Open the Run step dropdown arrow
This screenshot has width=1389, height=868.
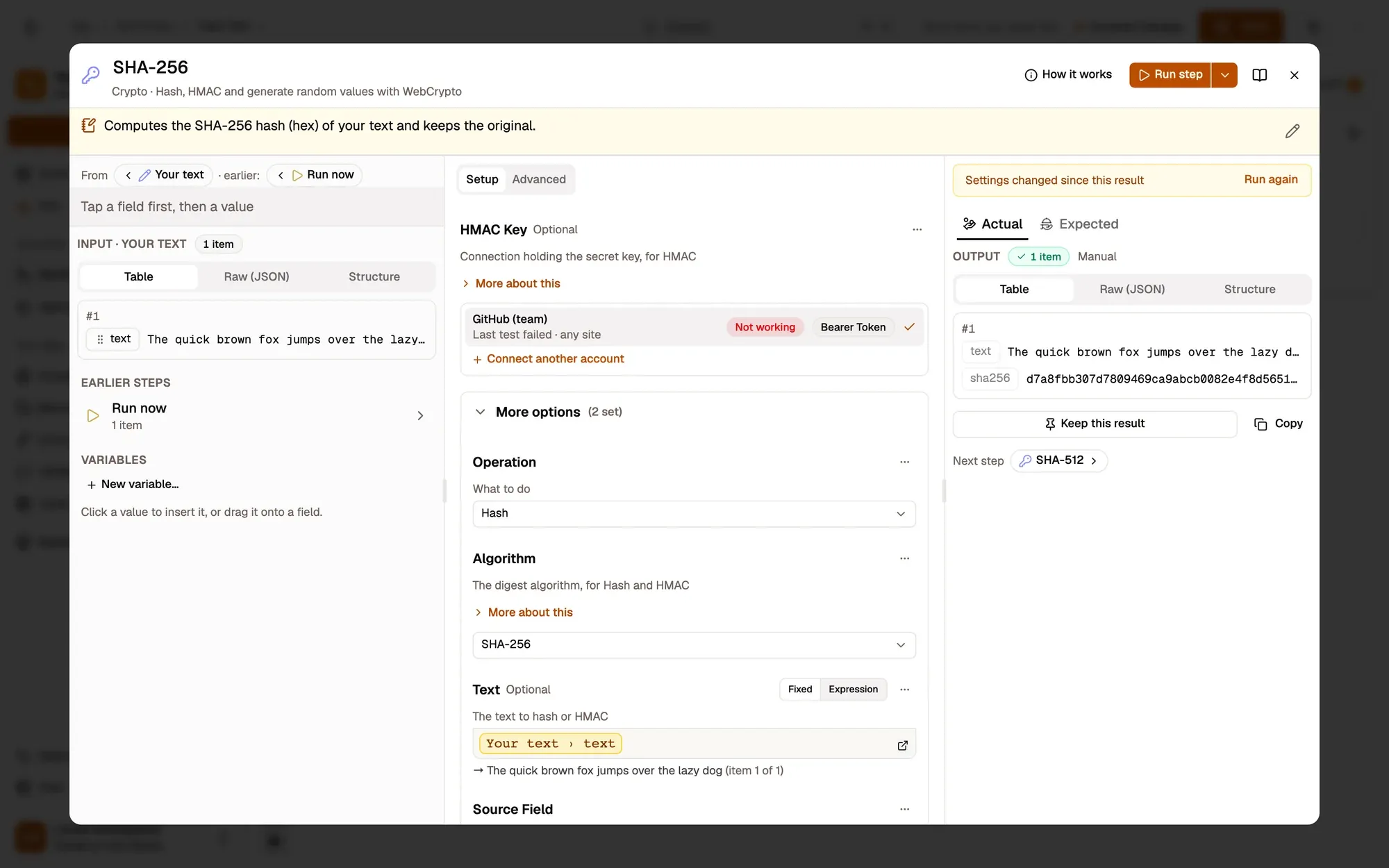coord(1224,75)
